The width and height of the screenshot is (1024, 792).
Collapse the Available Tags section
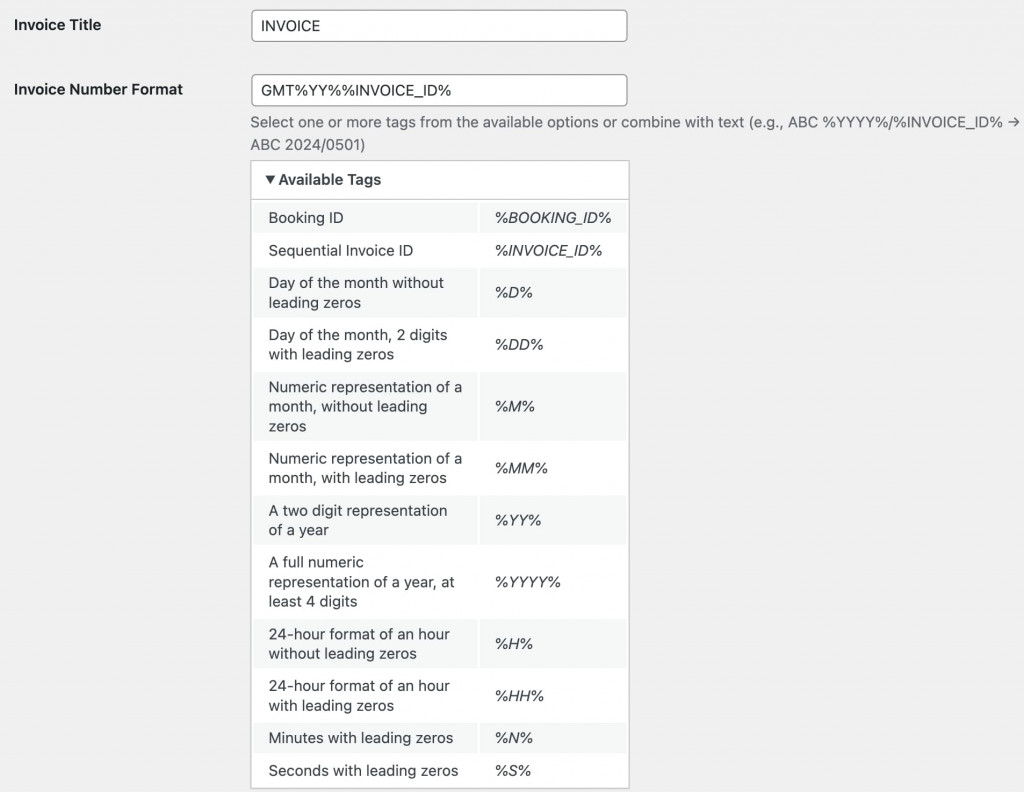point(324,179)
